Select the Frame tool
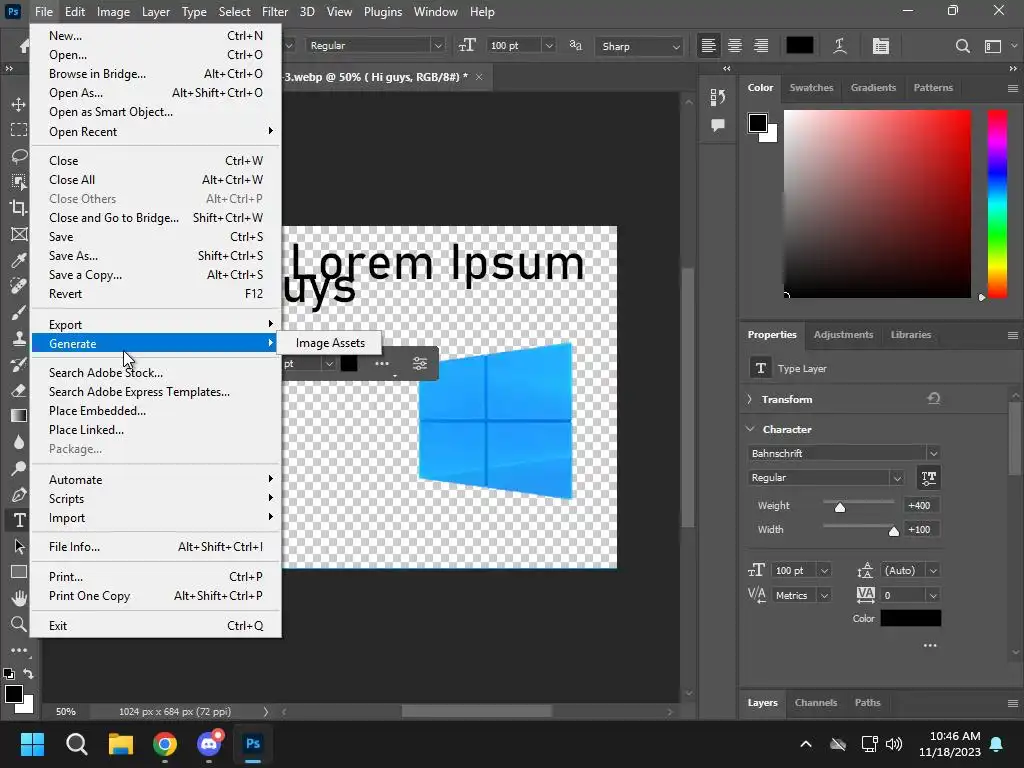 (x=19, y=234)
